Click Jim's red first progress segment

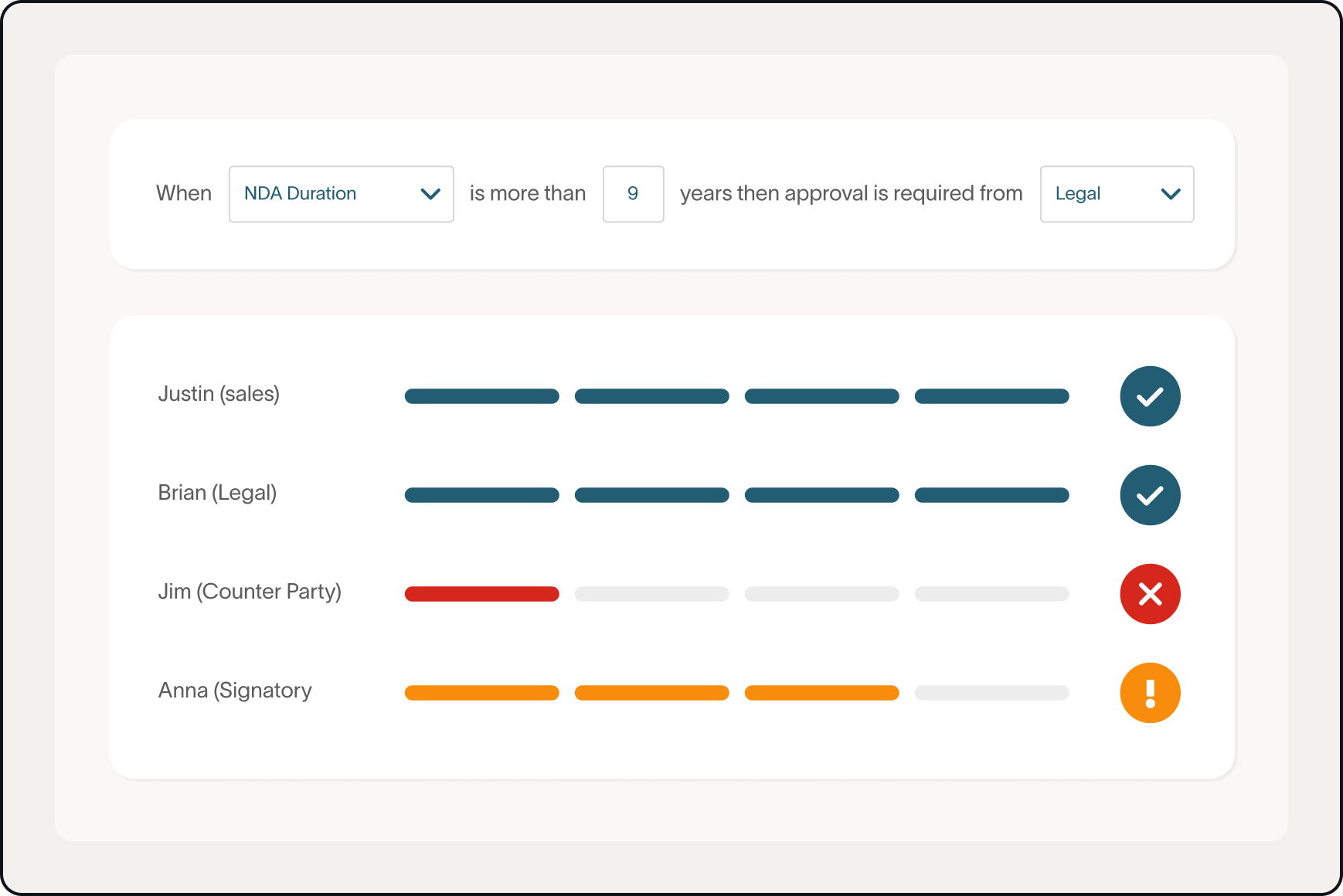tap(481, 594)
